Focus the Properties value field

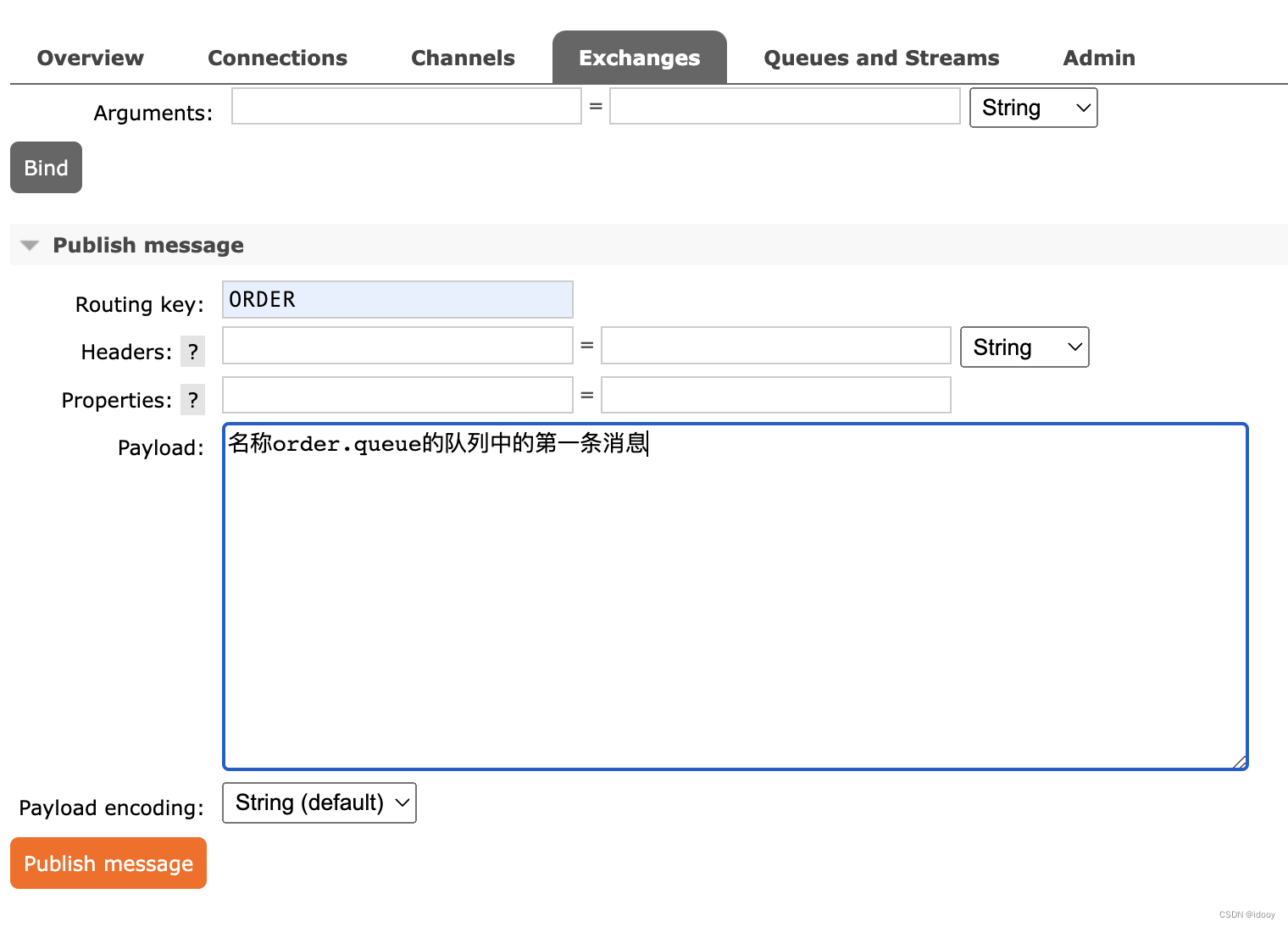[x=775, y=394]
